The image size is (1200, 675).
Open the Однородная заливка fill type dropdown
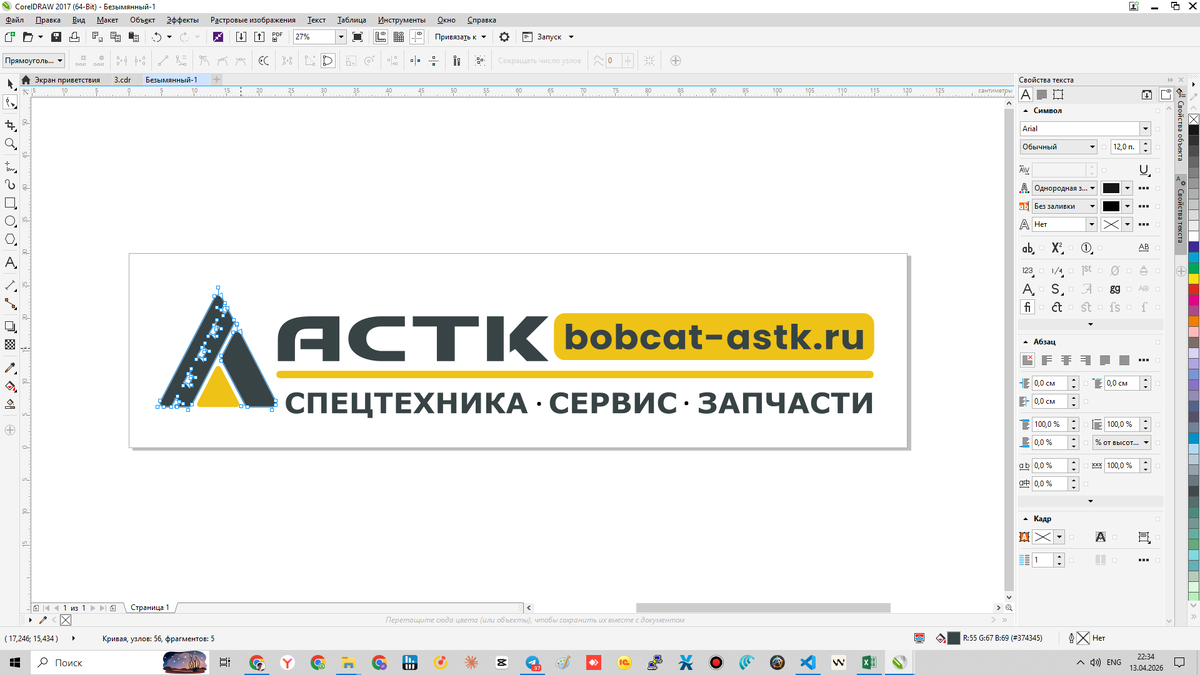1092,188
